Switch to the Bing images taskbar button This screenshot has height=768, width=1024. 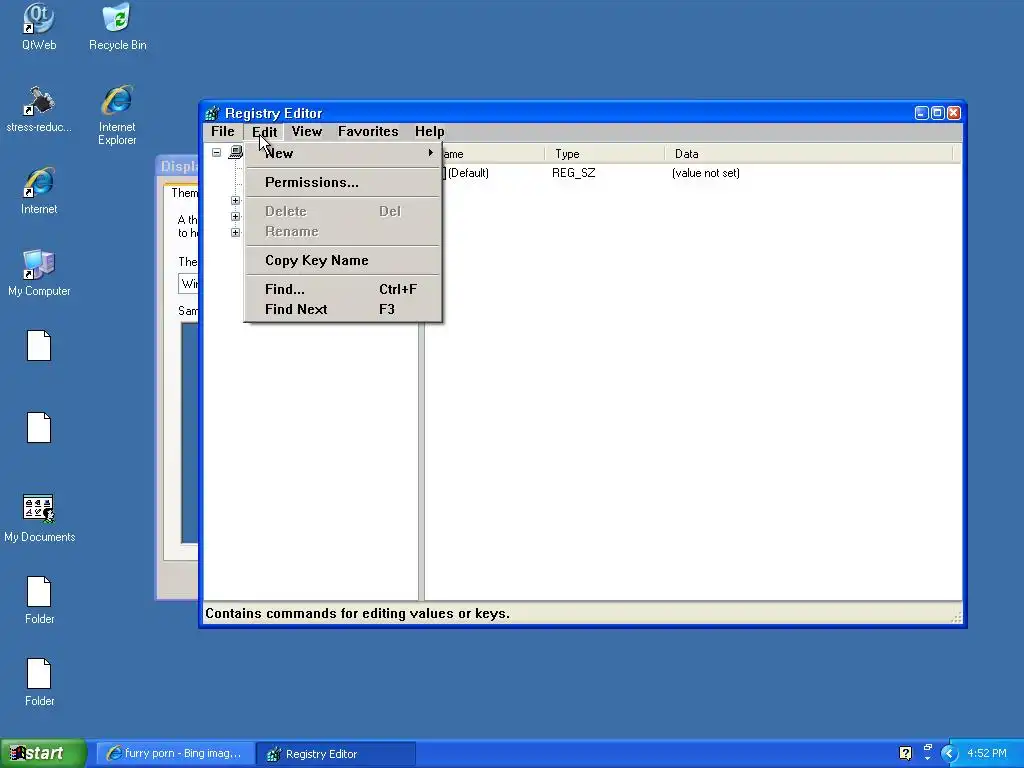(x=174, y=754)
